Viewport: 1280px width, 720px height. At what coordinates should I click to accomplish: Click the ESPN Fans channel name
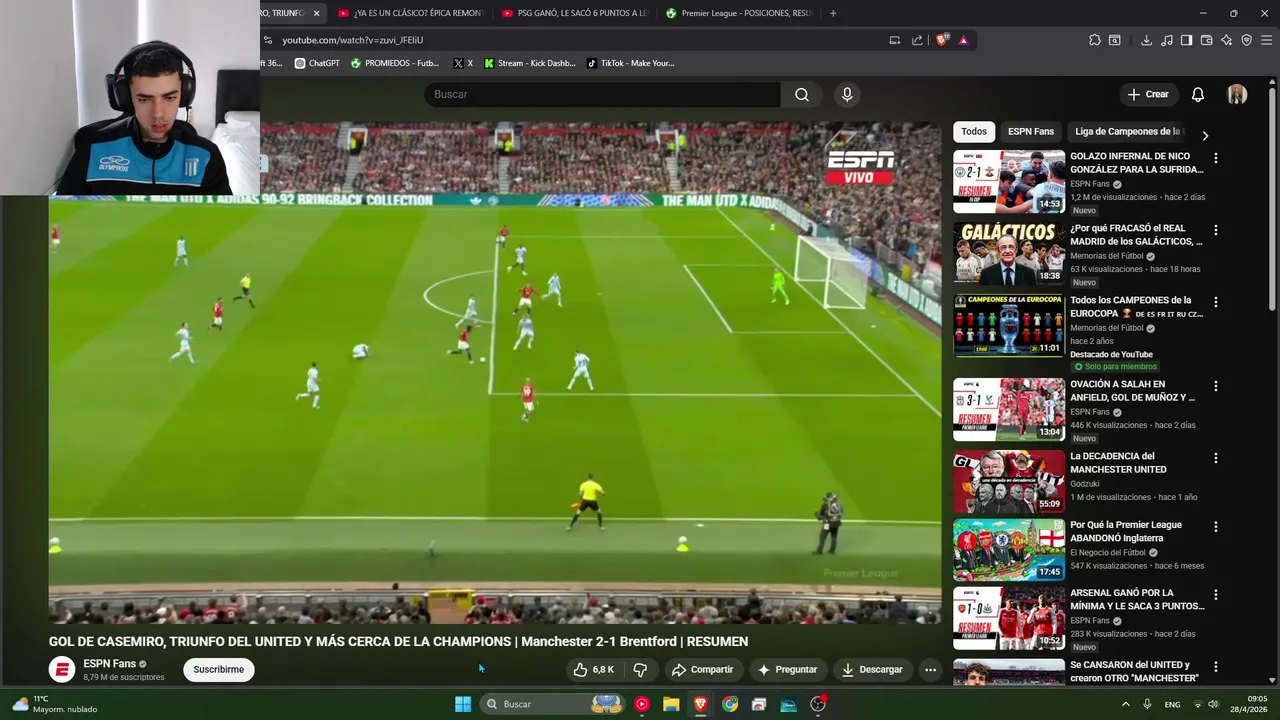[109, 664]
